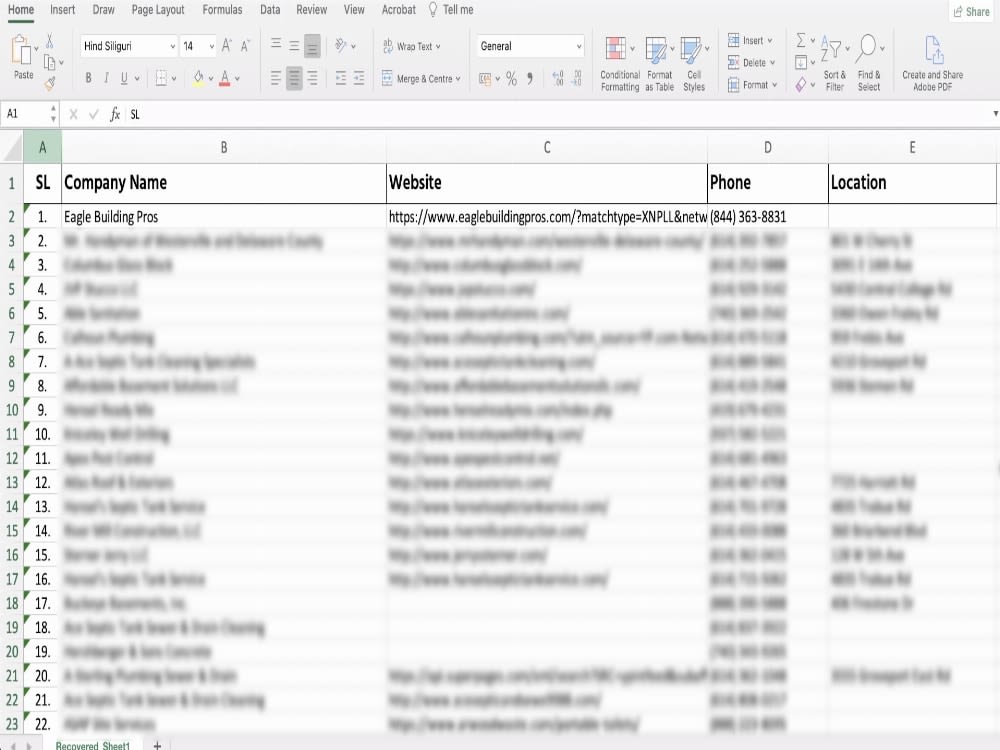Click the Clear eraser icon

[x=801, y=84]
